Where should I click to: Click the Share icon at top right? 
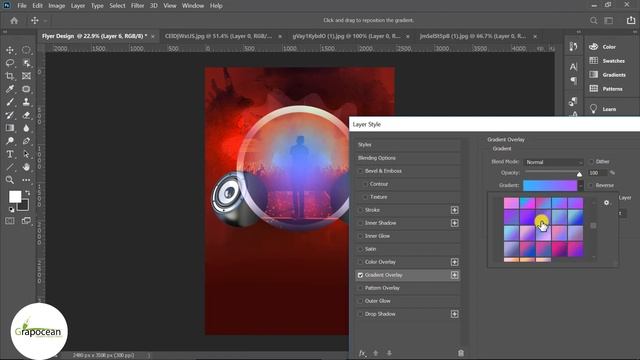pyautogui.click(x=631, y=20)
